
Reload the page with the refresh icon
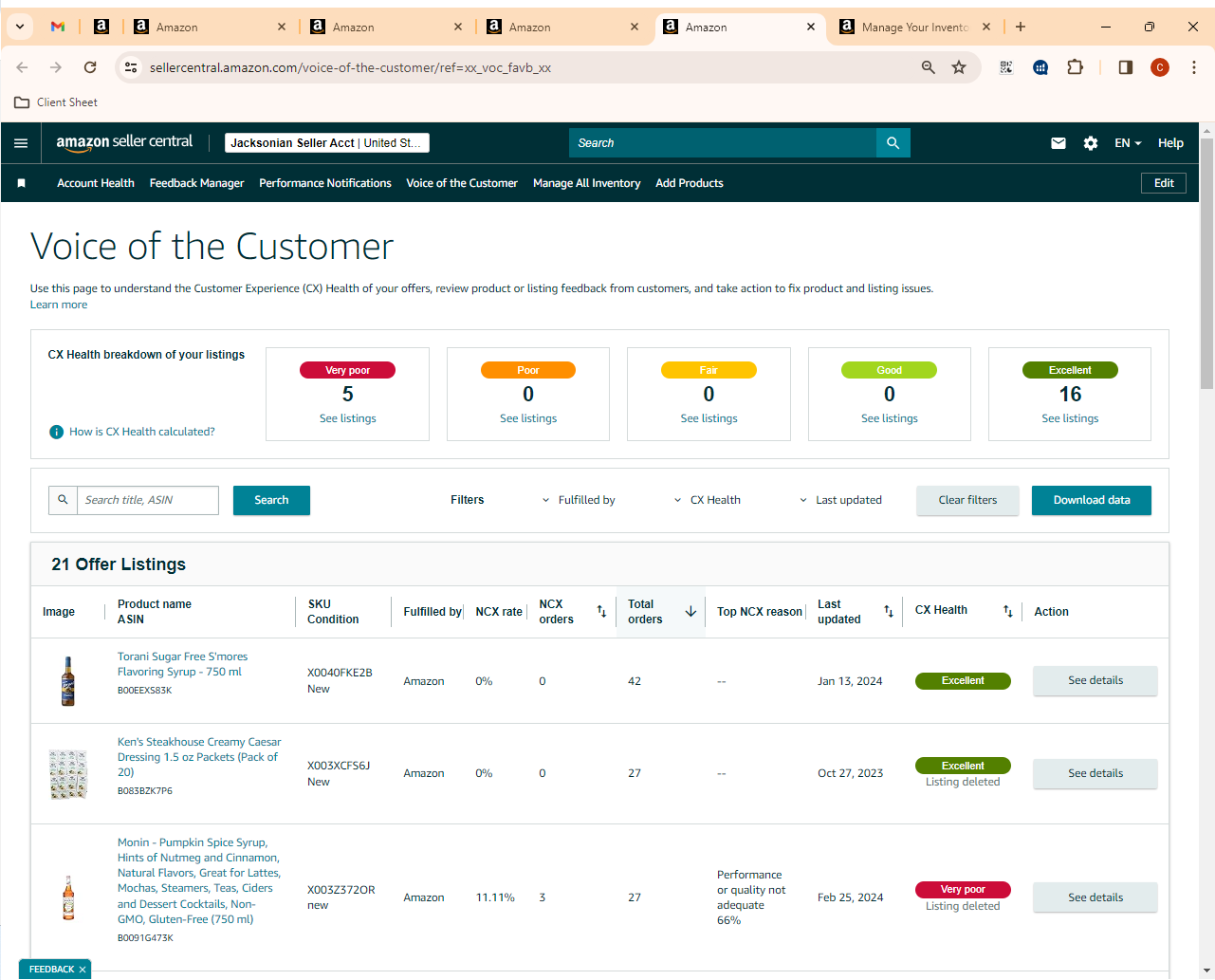pyautogui.click(x=90, y=67)
